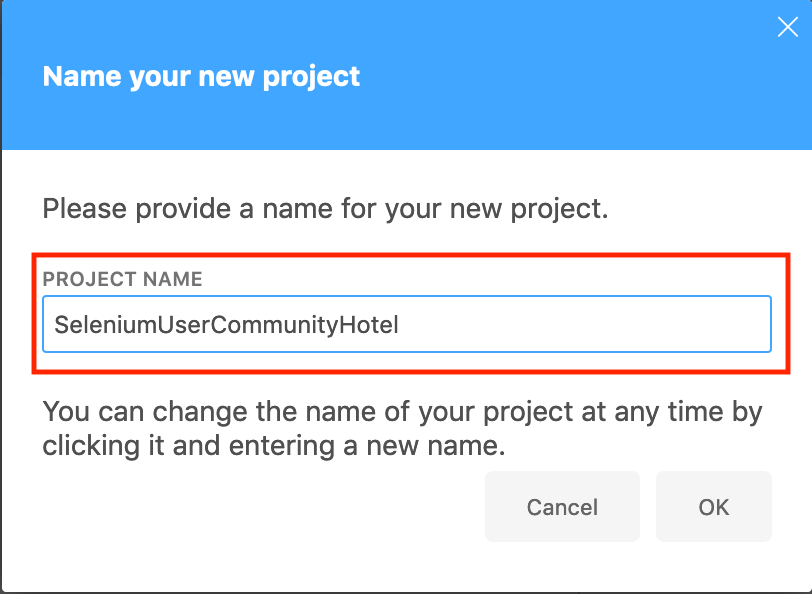Close the dialog with the X icon
Viewport: 812px width, 594px height.
point(788,27)
